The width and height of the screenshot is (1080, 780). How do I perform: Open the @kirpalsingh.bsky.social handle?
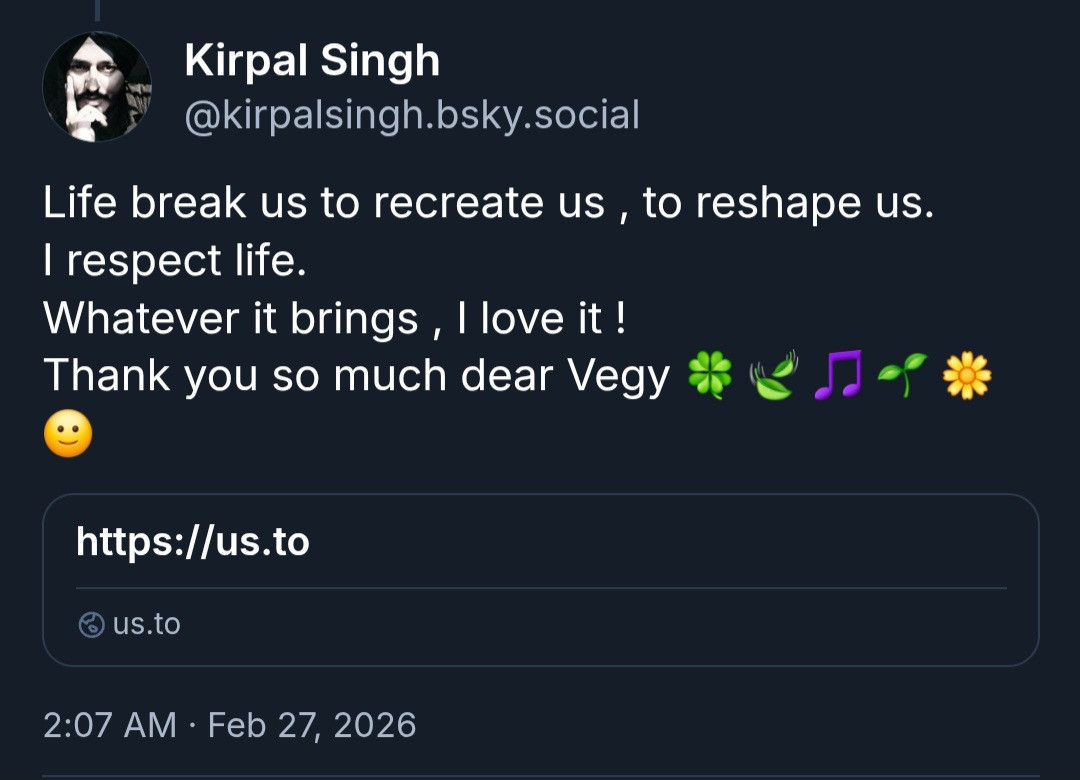tap(412, 115)
